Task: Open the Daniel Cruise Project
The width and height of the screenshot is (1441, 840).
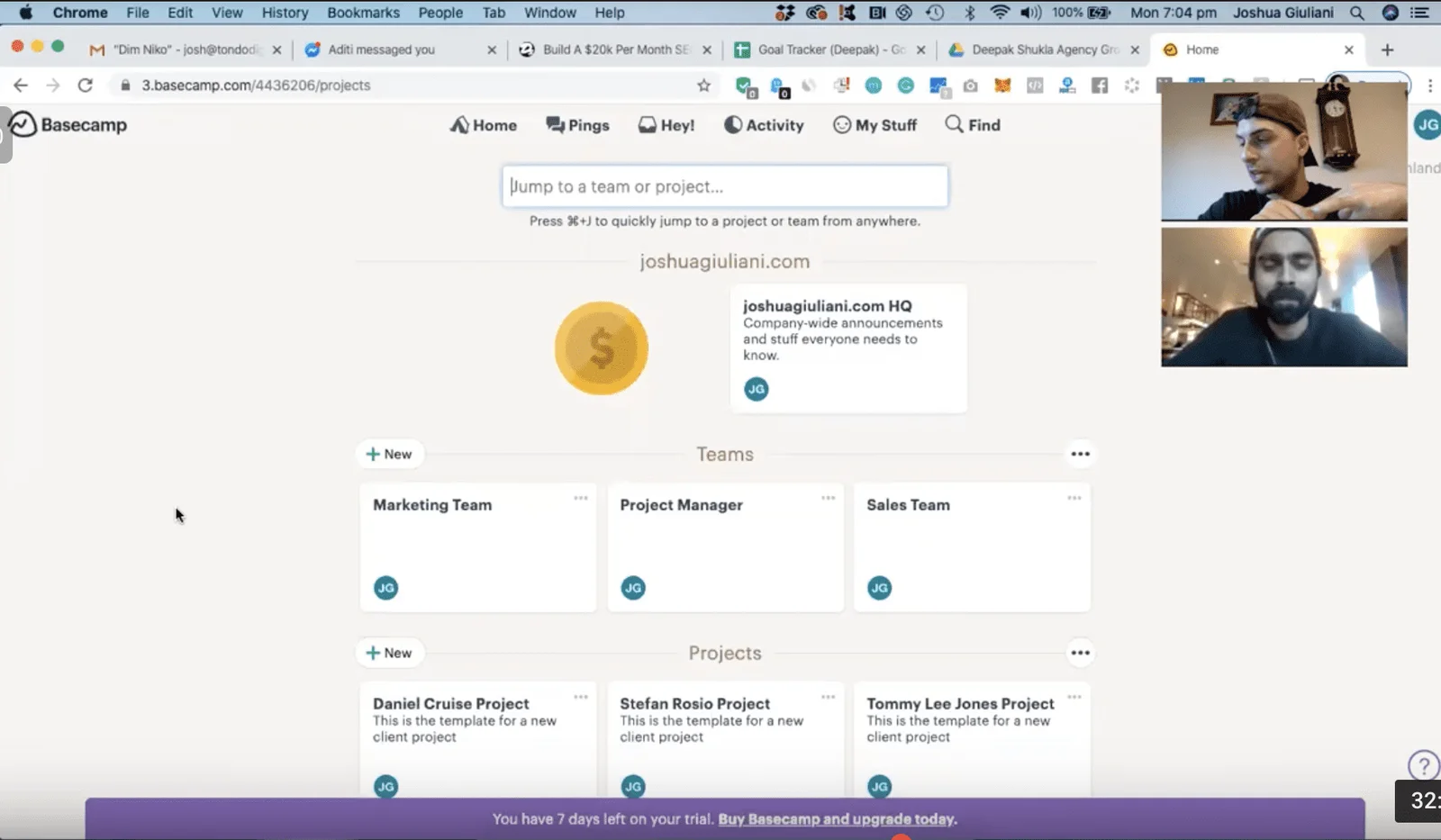Action: coord(478,740)
